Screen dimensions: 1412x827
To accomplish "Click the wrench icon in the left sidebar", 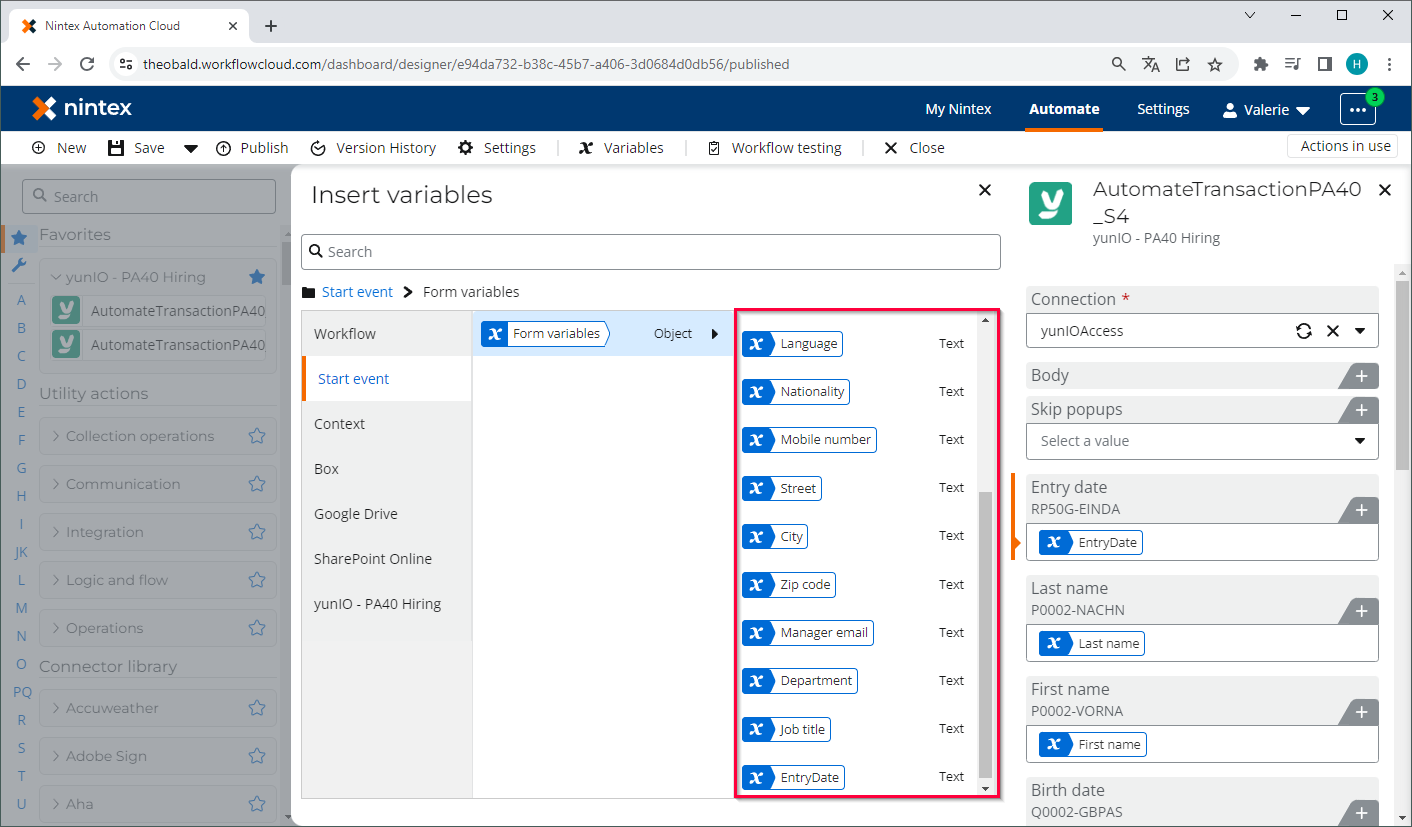I will (x=19, y=265).
